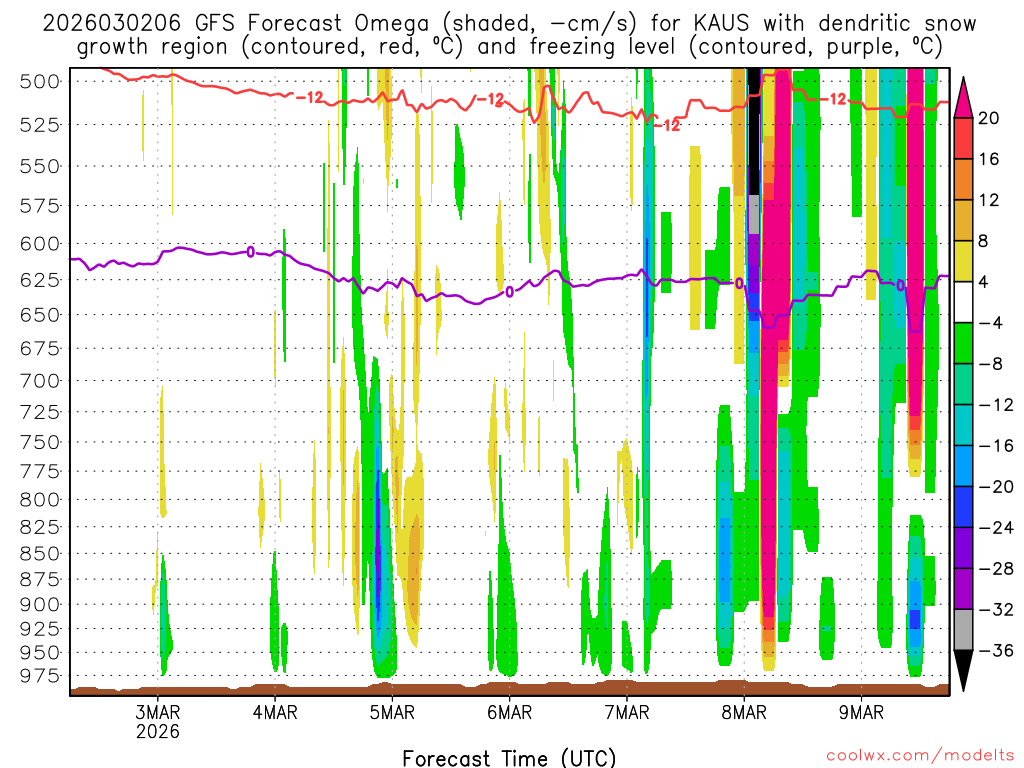Click the 750 pressure level label
The height and width of the screenshot is (768, 1024).
(x=39, y=442)
